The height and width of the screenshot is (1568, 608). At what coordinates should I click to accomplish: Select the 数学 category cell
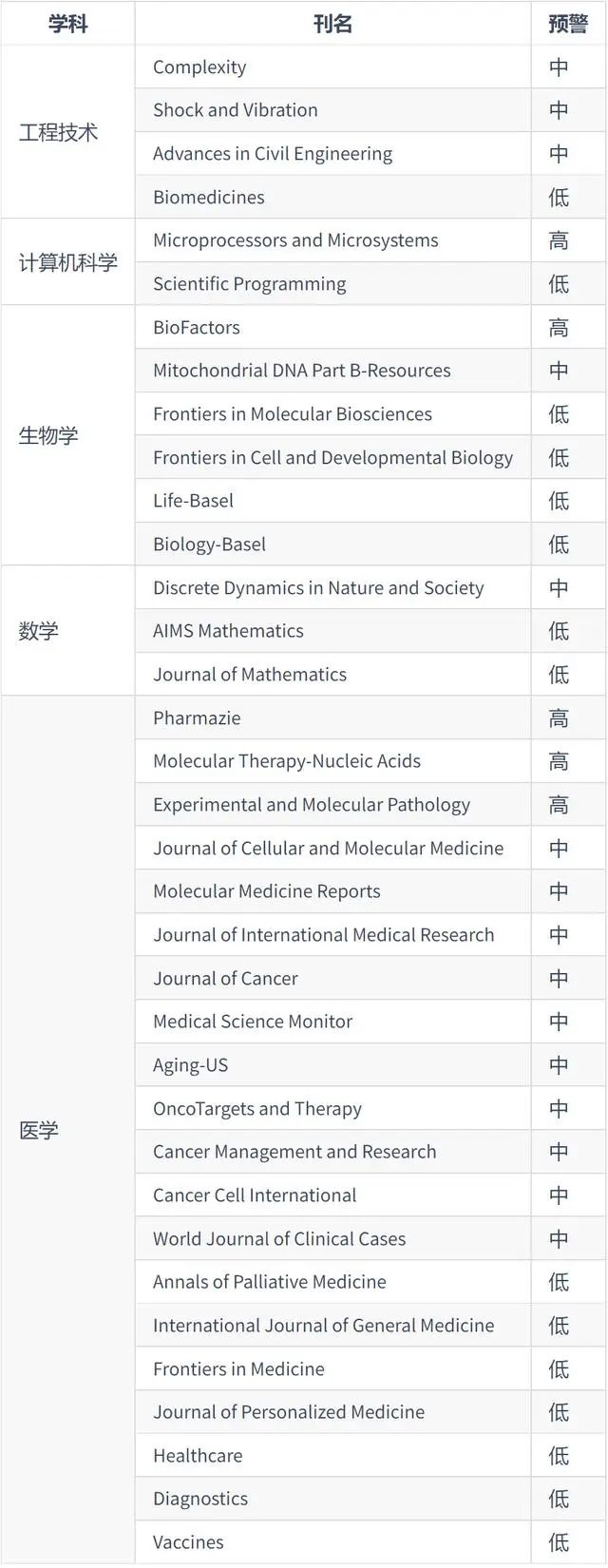39,631
